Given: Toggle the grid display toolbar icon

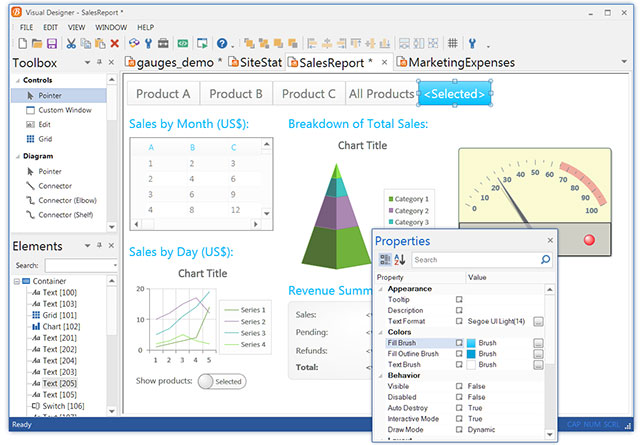Looking at the screenshot, I should point(452,43).
